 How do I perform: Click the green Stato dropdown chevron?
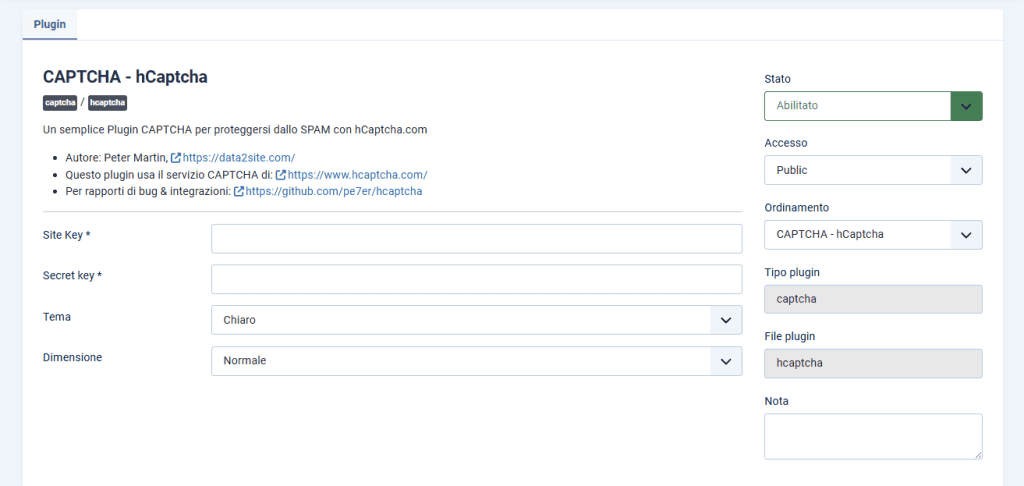click(966, 106)
